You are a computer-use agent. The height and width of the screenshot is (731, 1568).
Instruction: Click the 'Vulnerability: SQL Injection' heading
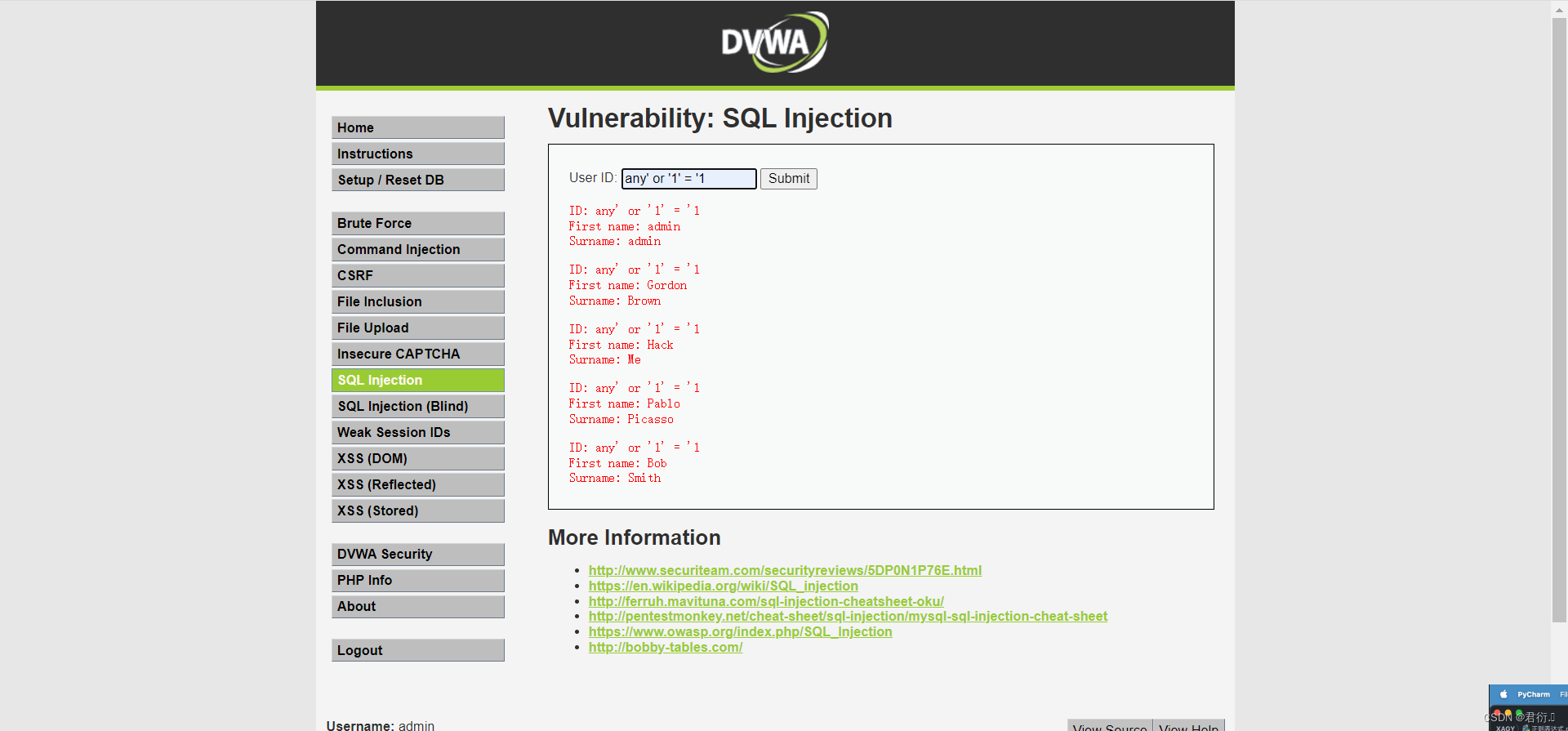[x=720, y=118]
